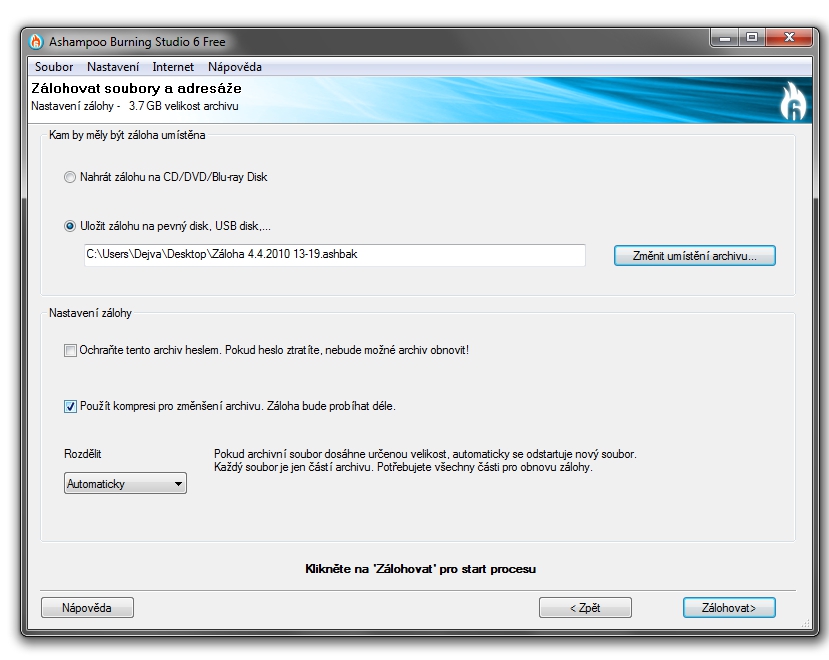This screenshot has width=829, height=660.
Task: Start backup with 'Zálohovat>' button
Action: click(x=729, y=608)
